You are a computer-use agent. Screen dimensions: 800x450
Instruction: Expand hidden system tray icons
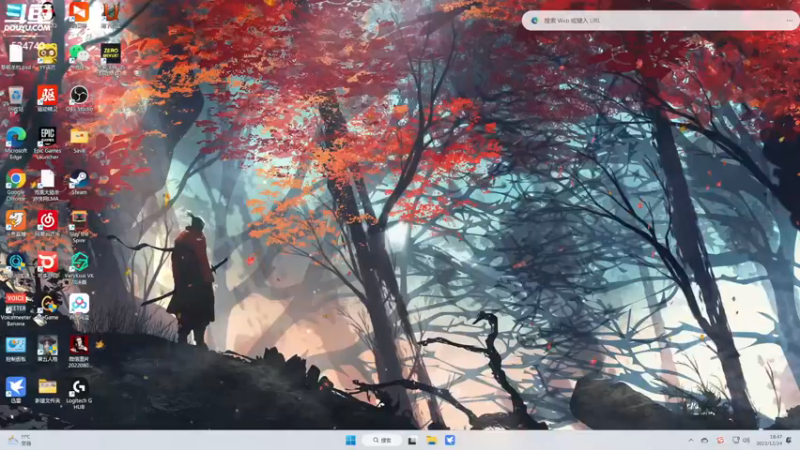coord(690,440)
